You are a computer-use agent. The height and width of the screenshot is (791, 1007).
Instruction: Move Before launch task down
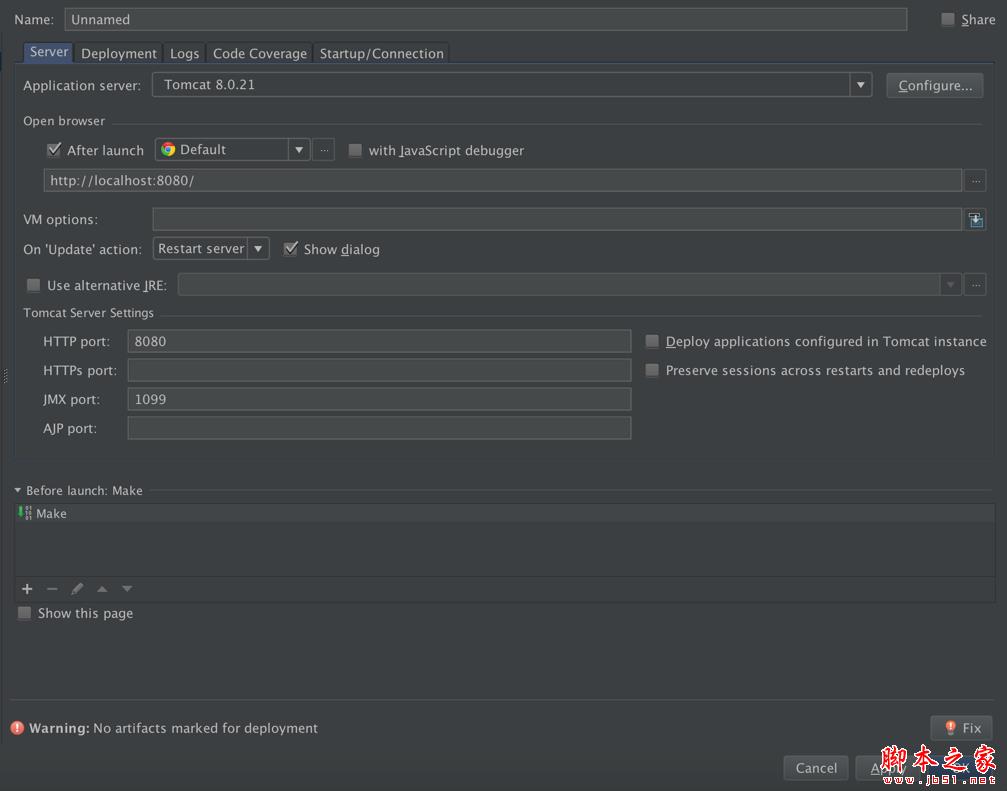(x=127, y=589)
